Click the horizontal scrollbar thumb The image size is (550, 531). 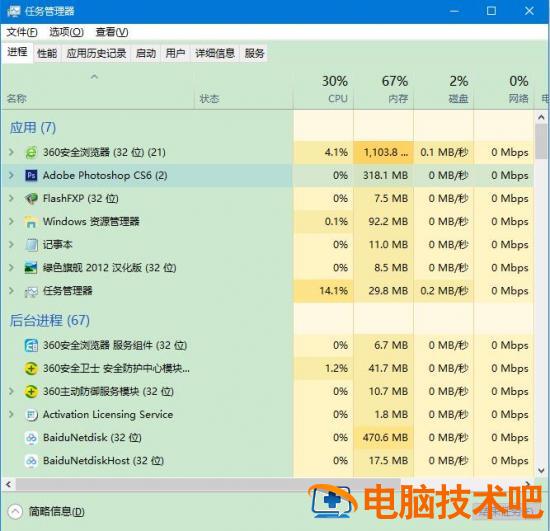pyautogui.click(x=208, y=485)
